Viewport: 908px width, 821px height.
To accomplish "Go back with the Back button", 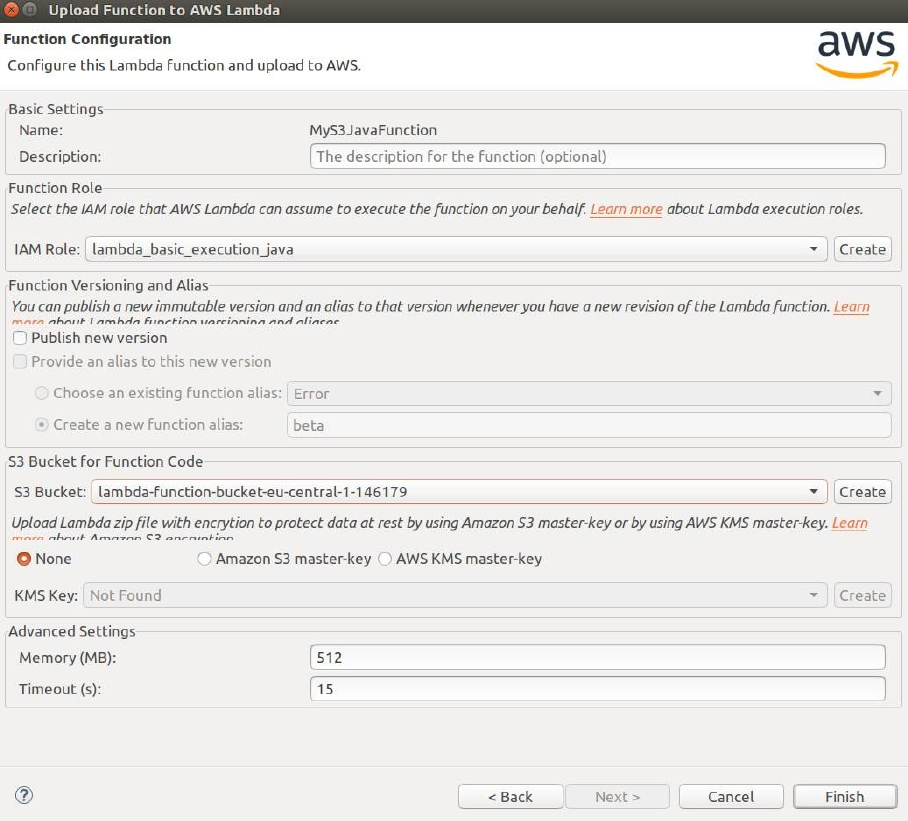I will (510, 797).
